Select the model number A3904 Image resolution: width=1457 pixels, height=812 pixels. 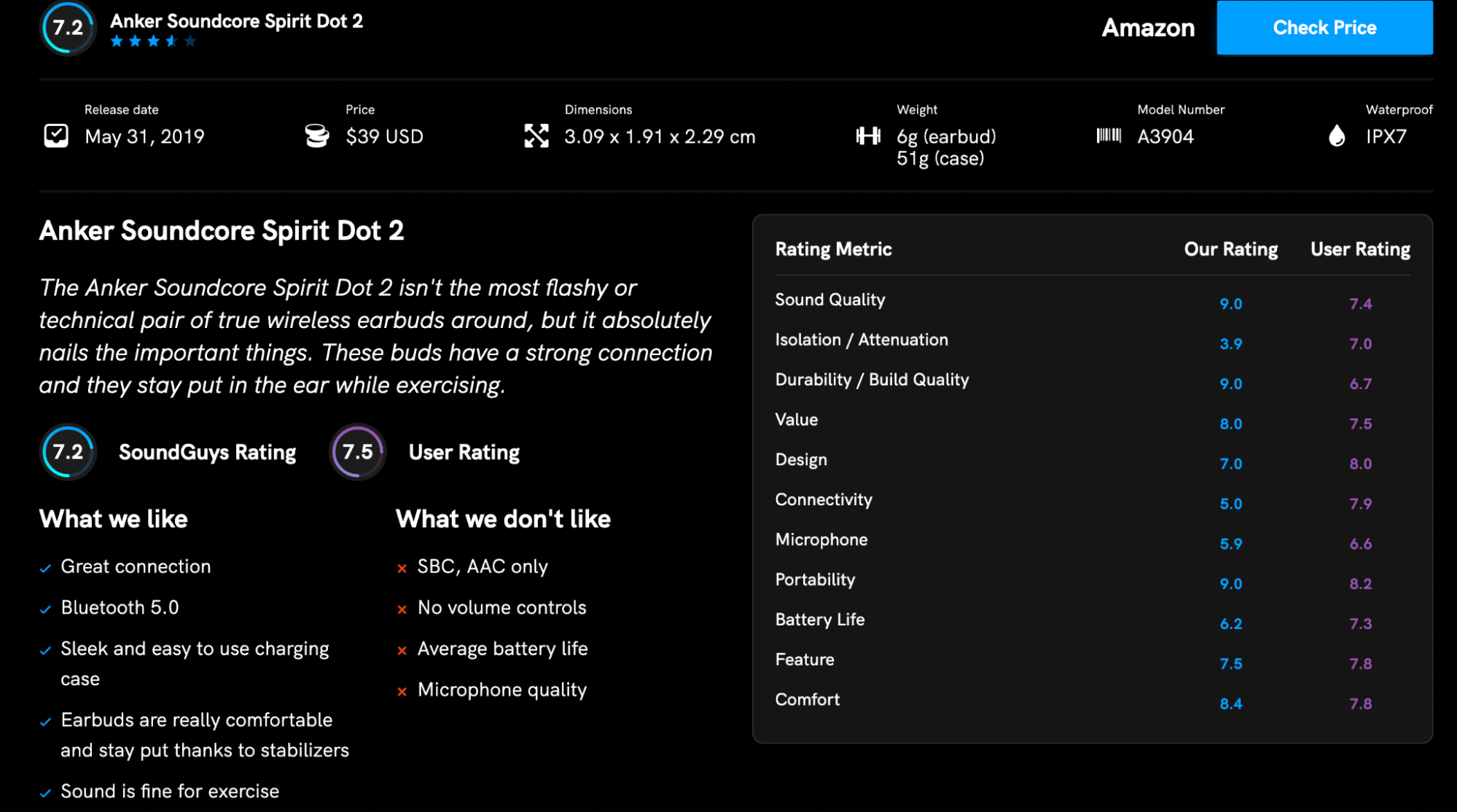tap(1165, 136)
